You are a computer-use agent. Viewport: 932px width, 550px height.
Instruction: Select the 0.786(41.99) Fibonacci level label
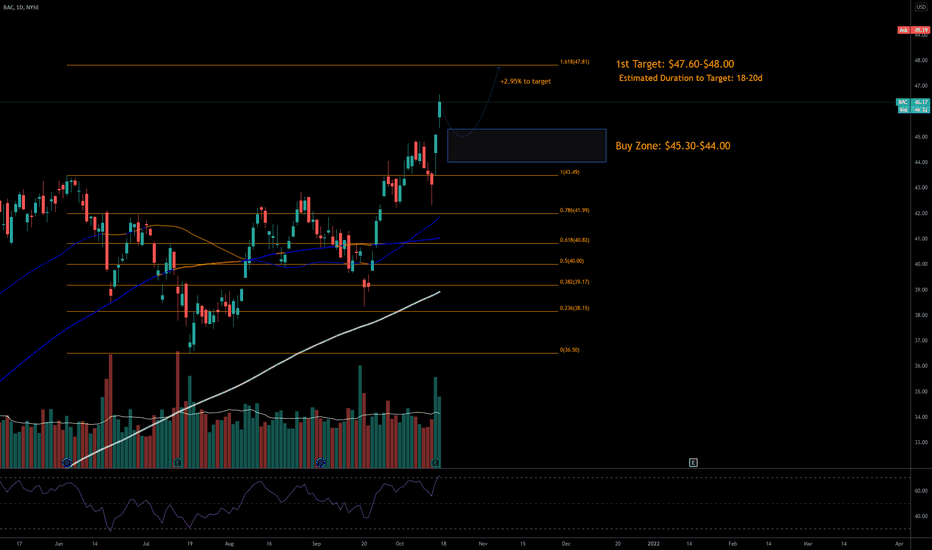click(575, 210)
